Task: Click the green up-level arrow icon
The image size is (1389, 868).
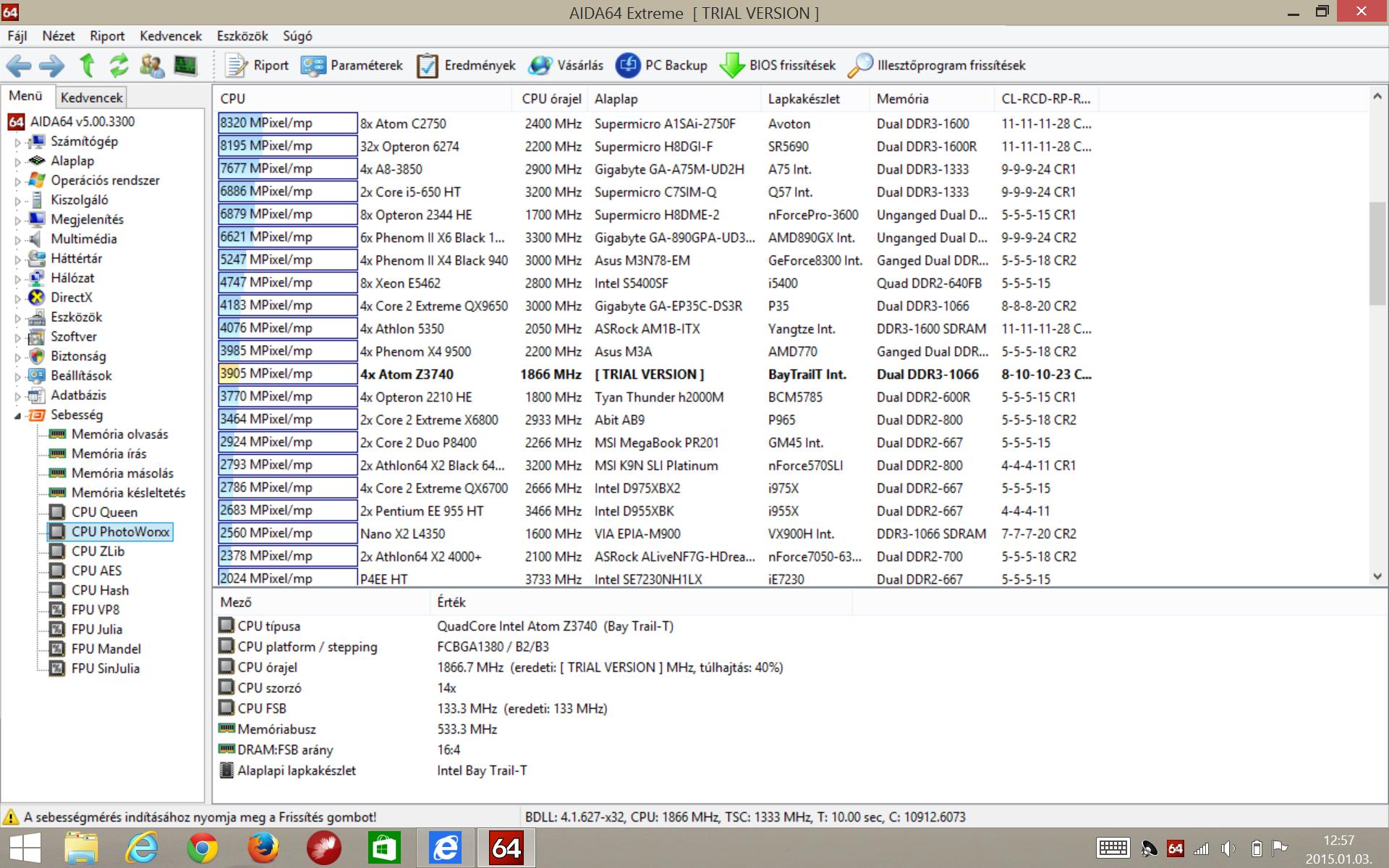Action: 87,66
